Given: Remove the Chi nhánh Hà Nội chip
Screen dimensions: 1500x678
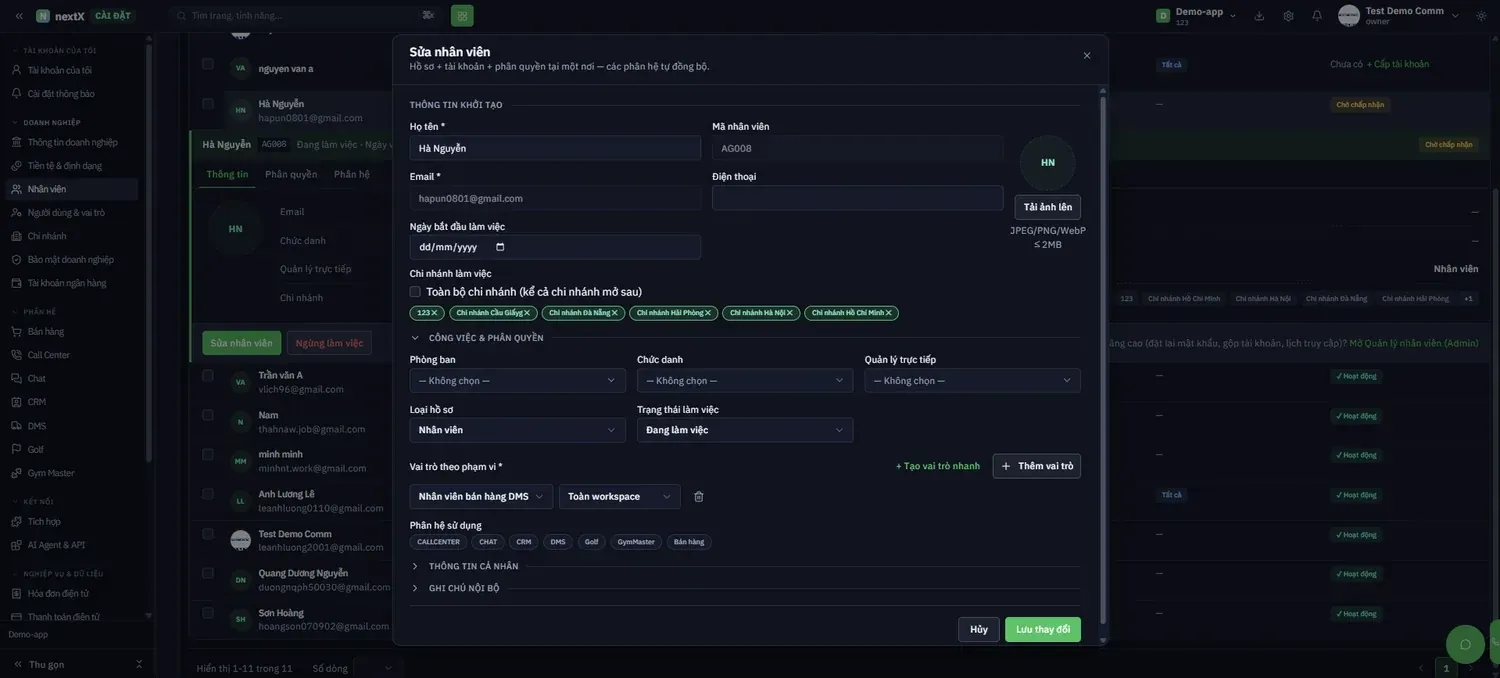Looking at the screenshot, I should (790, 313).
